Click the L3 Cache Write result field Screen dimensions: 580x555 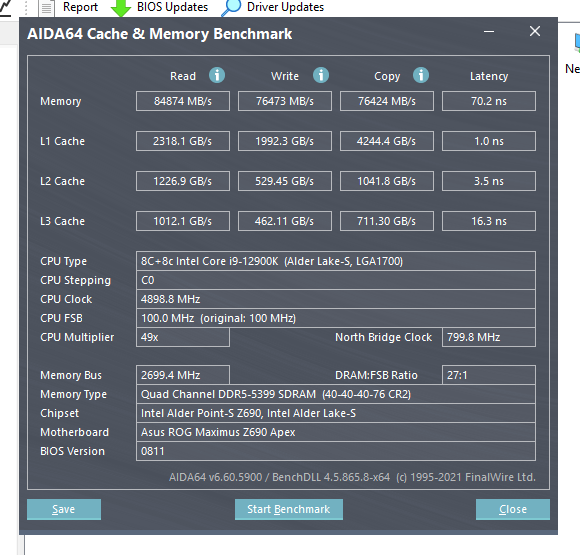284,221
